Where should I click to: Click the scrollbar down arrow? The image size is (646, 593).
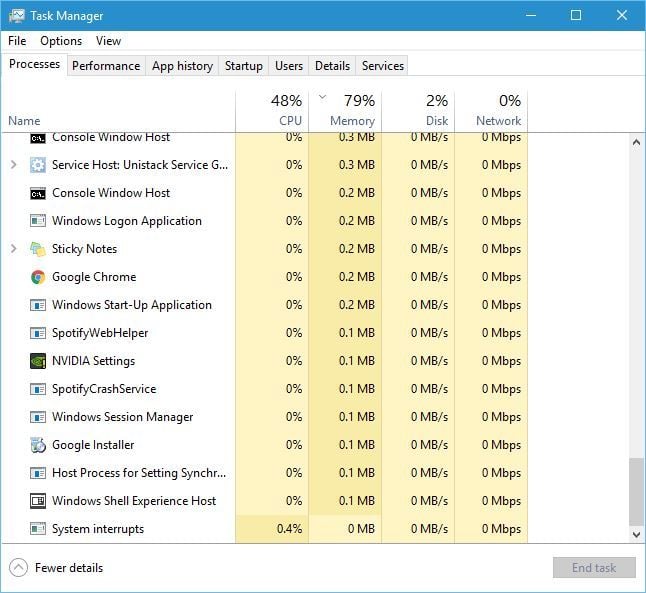pos(637,535)
